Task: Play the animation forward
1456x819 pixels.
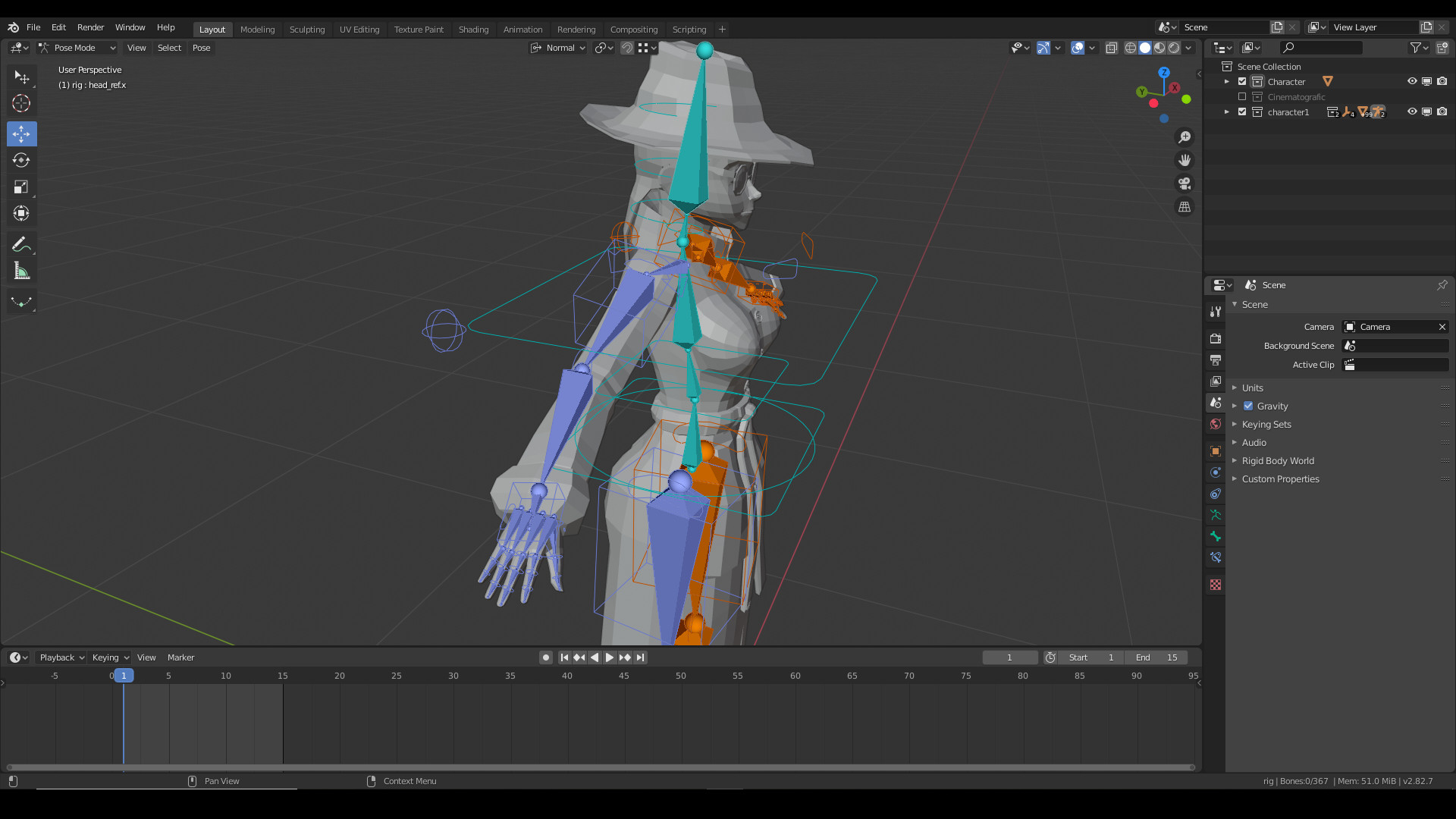Action: 609,657
